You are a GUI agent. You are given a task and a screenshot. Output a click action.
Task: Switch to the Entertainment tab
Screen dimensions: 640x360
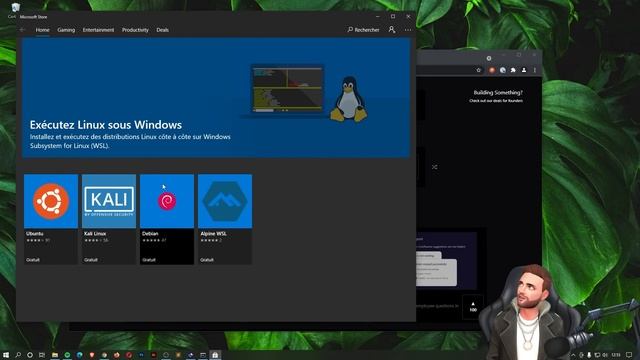(98, 30)
